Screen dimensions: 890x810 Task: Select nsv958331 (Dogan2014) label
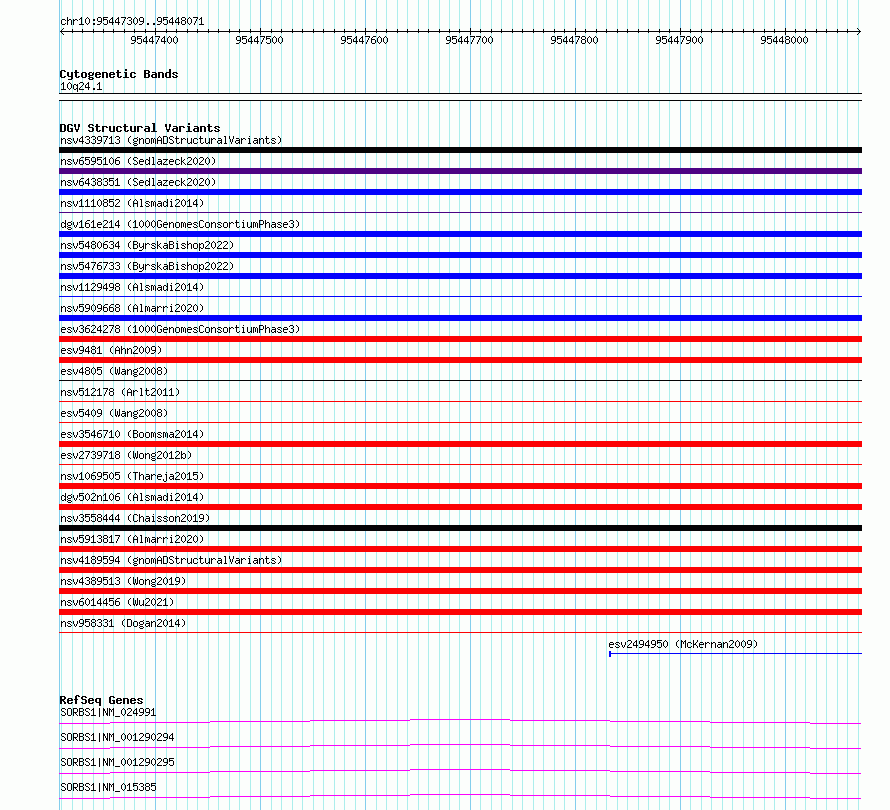pyautogui.click(x=123, y=623)
